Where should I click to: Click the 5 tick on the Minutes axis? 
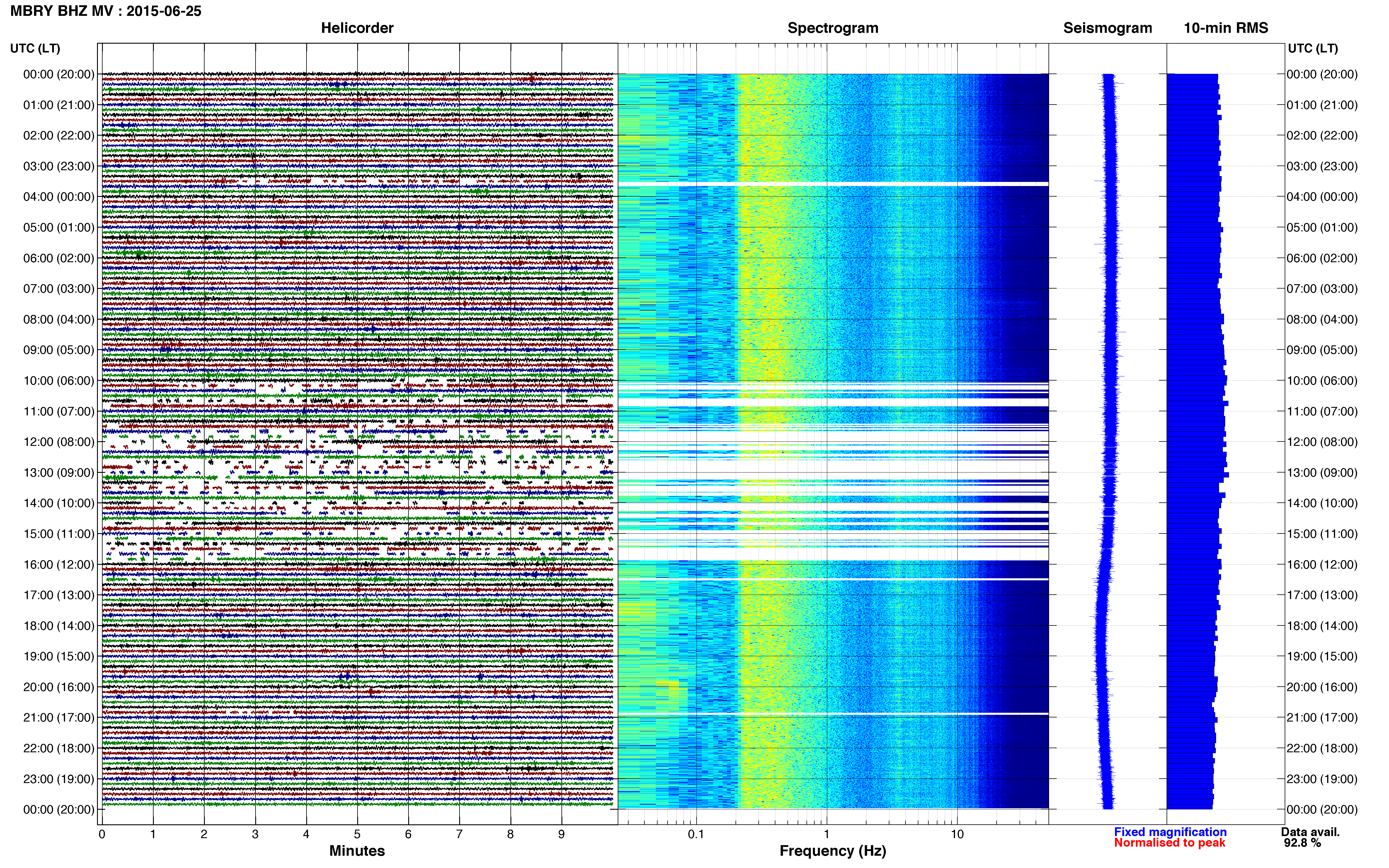(357, 834)
